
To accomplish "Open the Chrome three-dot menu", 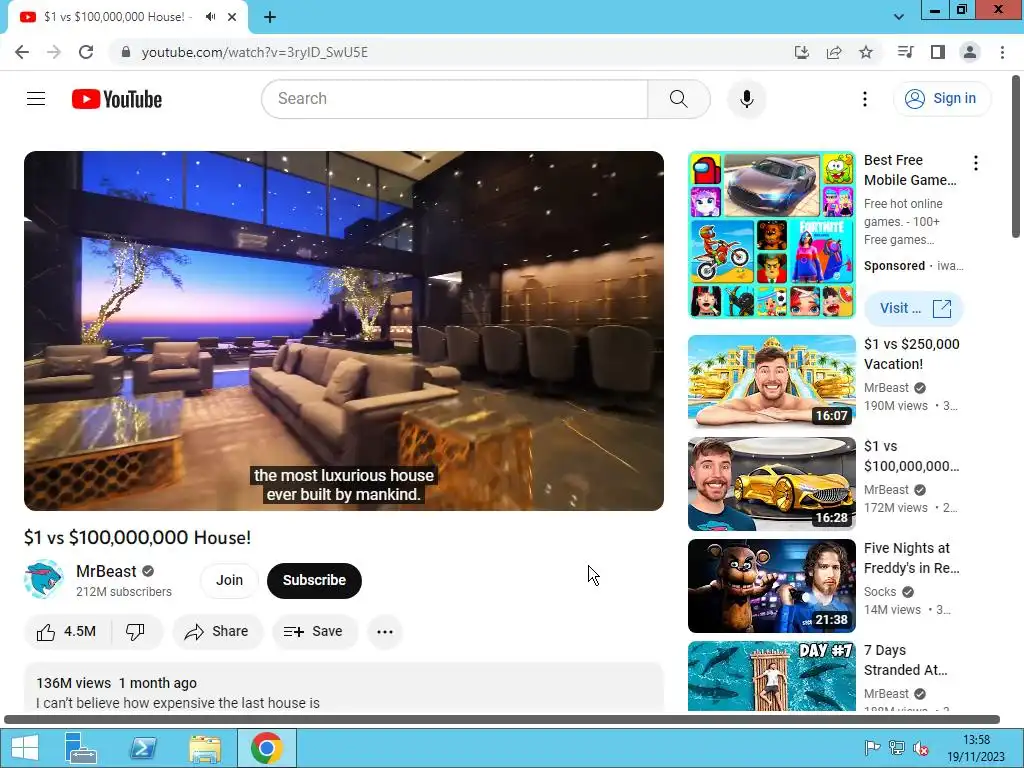I will [1002, 52].
